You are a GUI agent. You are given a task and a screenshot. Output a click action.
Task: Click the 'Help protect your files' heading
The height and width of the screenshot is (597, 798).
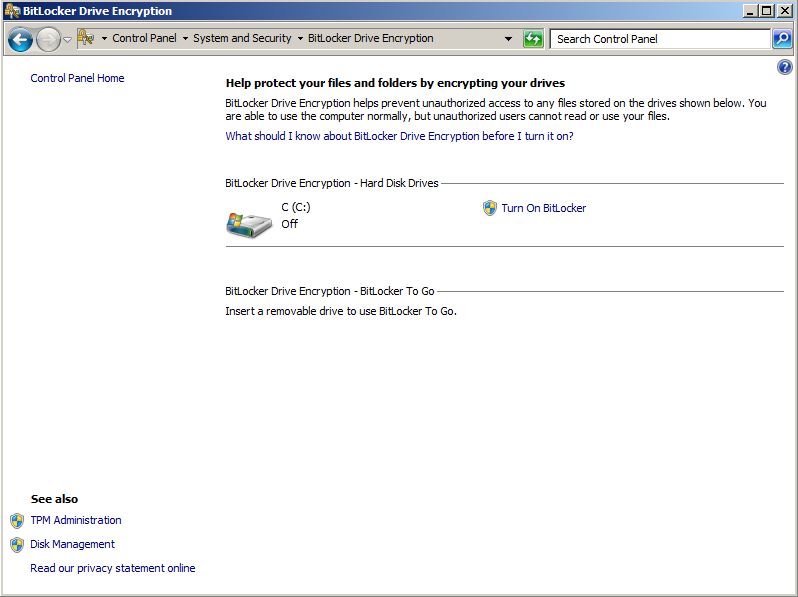click(395, 83)
